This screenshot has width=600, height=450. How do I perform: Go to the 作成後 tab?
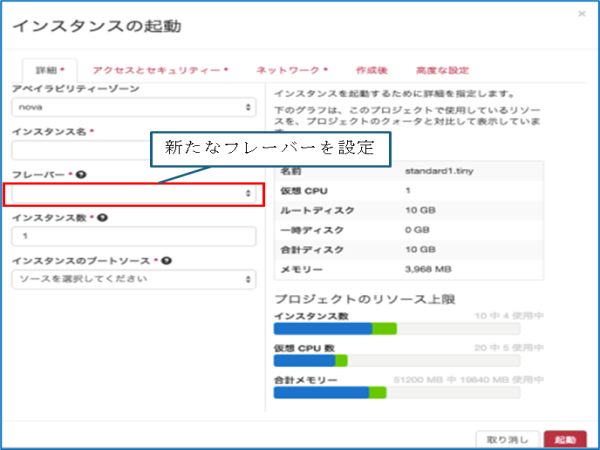pyautogui.click(x=371, y=71)
